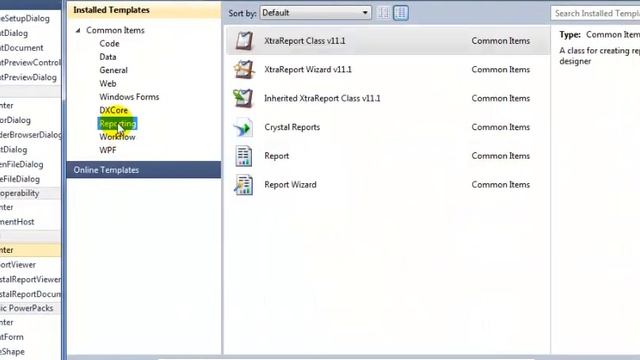Select the Inherited XtraReport Class icon
Image resolution: width=640 pixels, height=360 pixels.
click(x=244, y=98)
